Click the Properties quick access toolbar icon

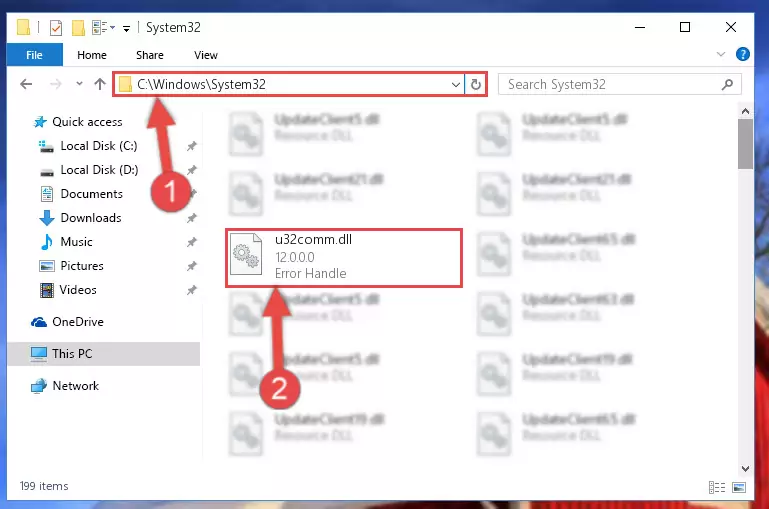click(56, 28)
